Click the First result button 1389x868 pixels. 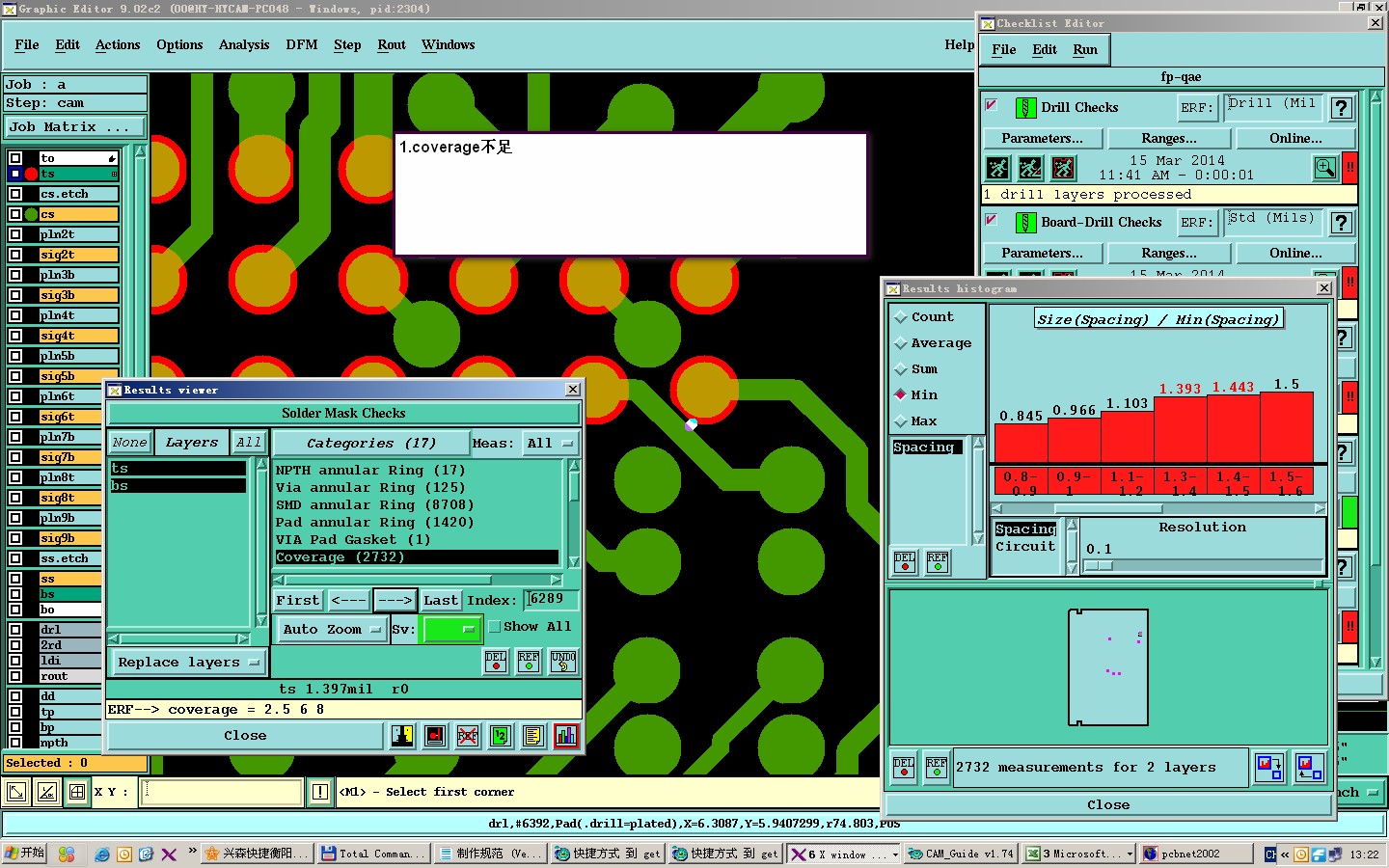pos(298,600)
